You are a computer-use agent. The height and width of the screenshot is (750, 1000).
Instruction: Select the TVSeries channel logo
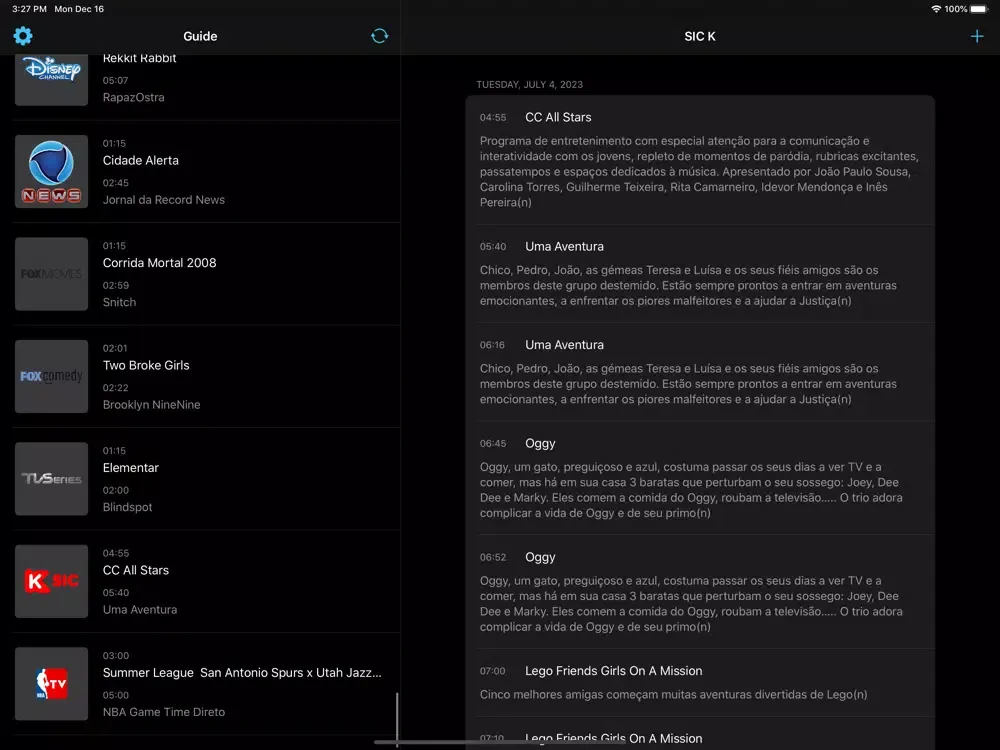coord(52,479)
